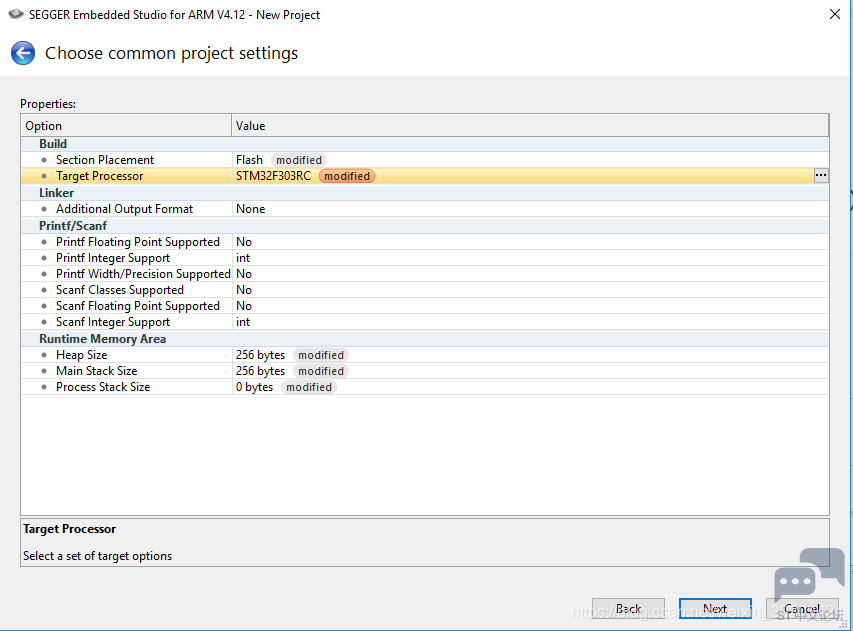The height and width of the screenshot is (631, 853).
Task: Select Scanf Classes Supported option
Action: (120, 290)
